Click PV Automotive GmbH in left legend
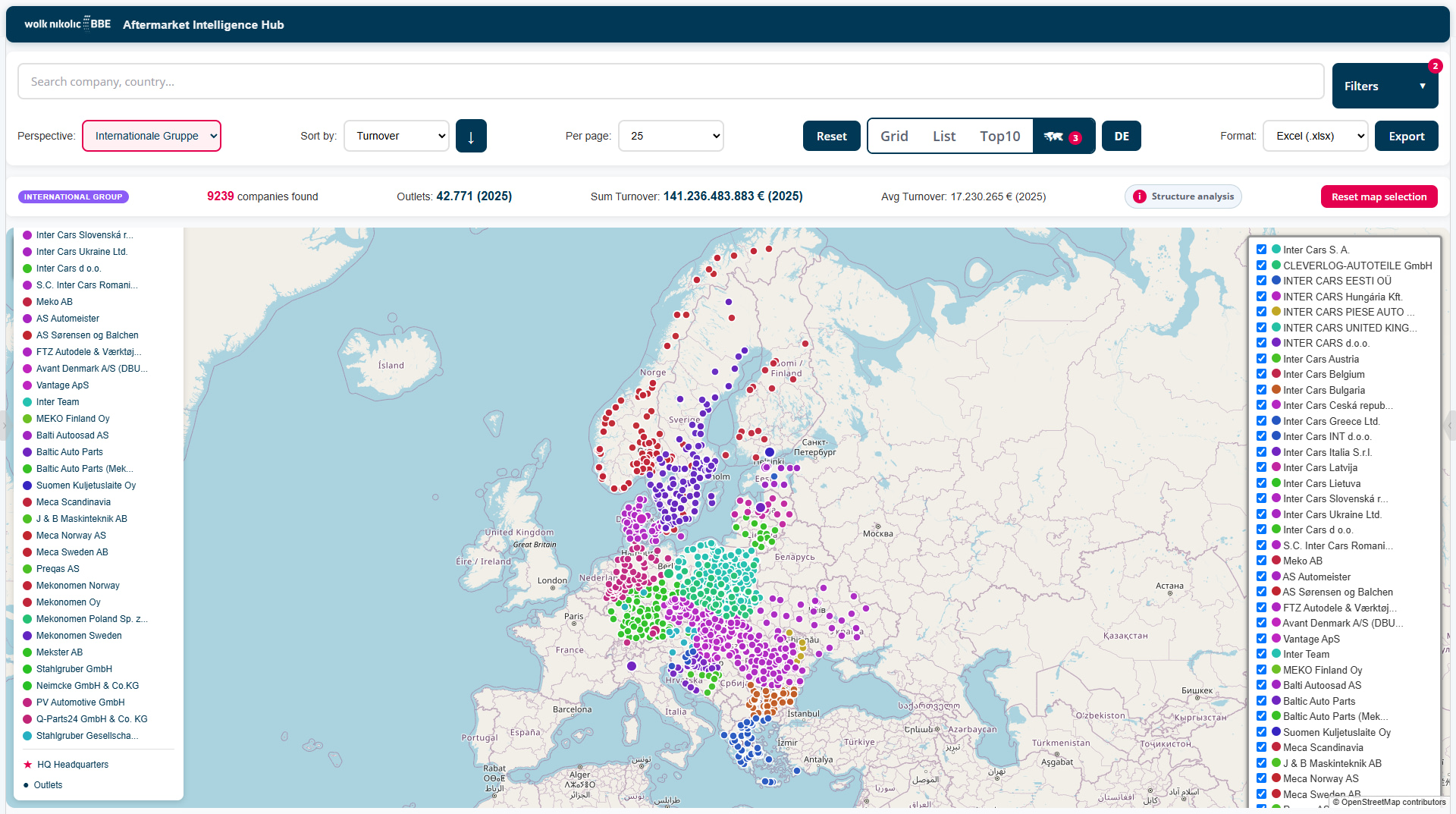 80,702
